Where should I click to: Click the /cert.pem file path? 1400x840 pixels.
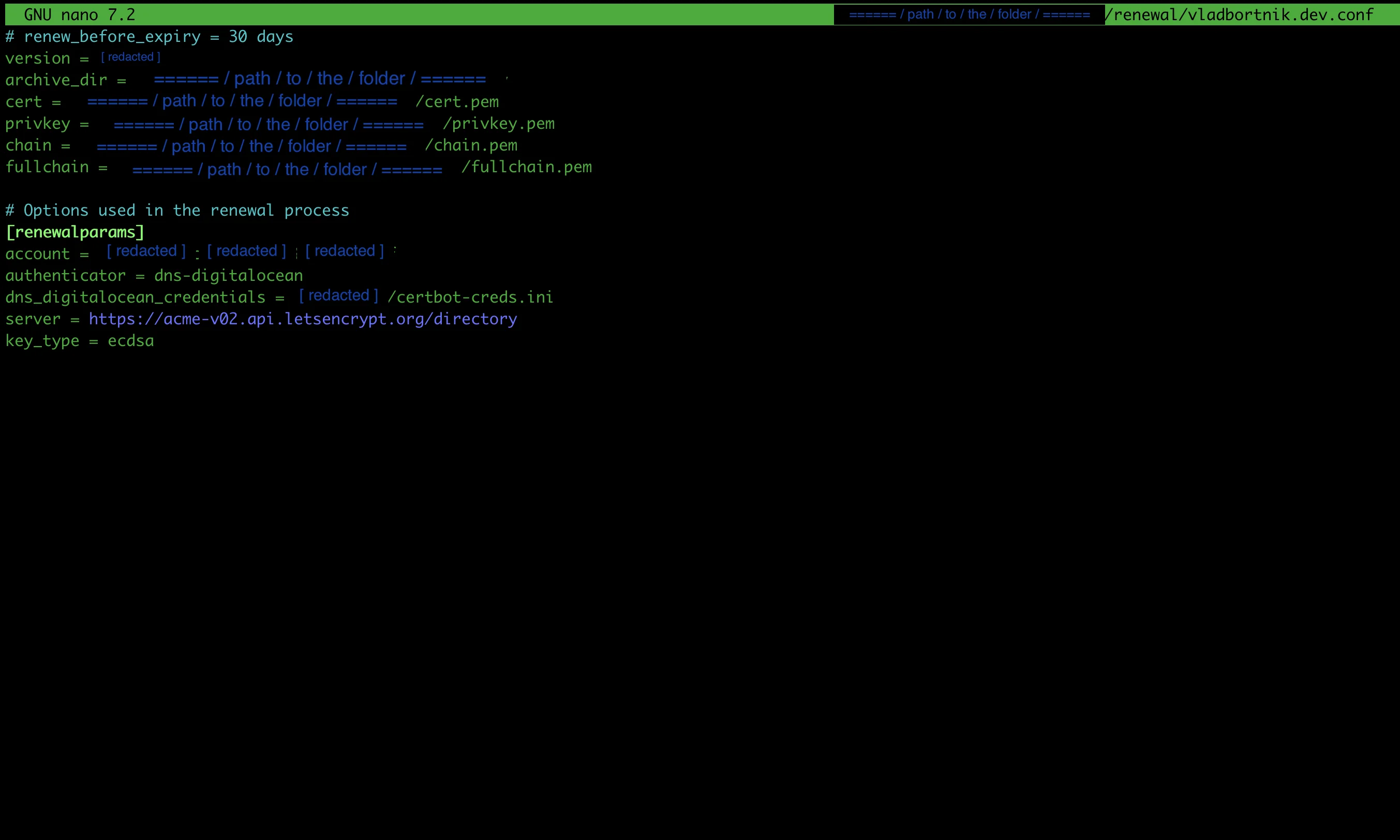click(457, 102)
